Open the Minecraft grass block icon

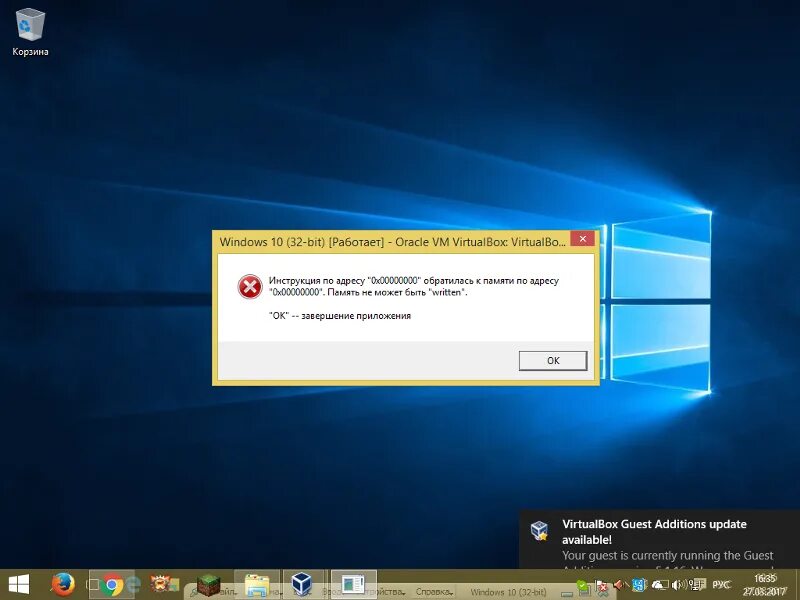209,585
